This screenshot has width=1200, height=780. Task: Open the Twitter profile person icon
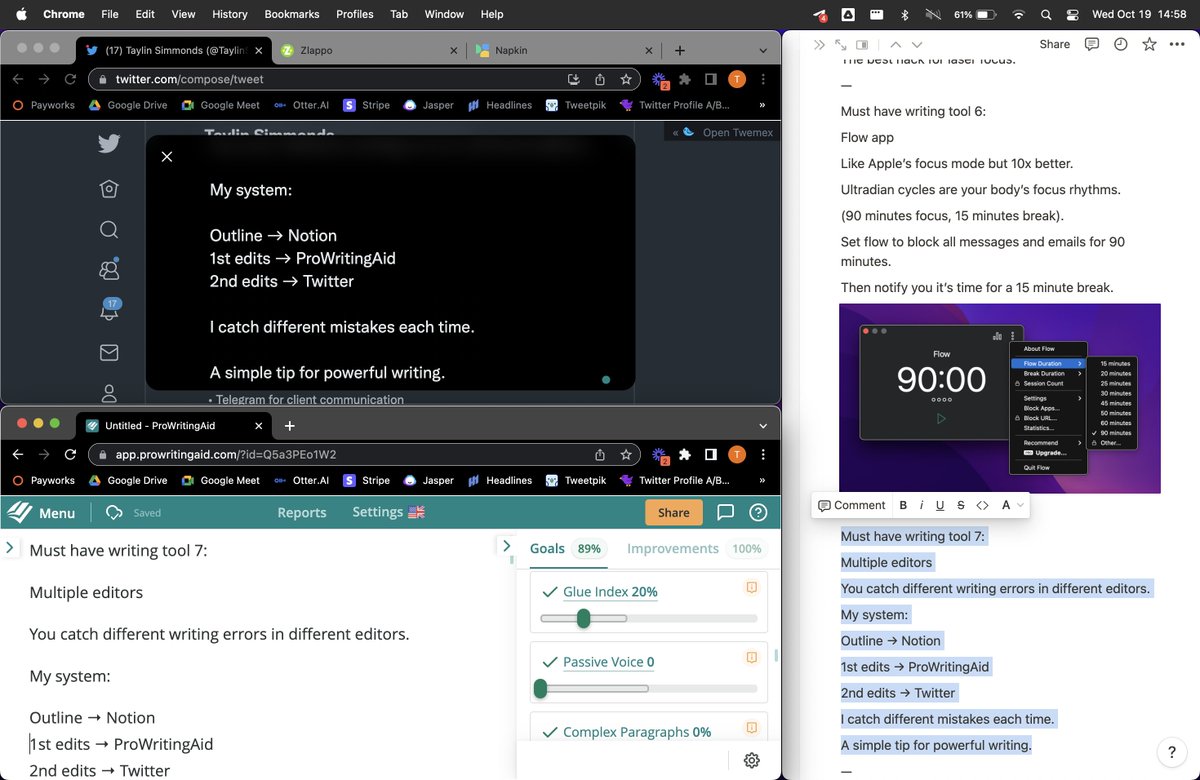click(109, 393)
